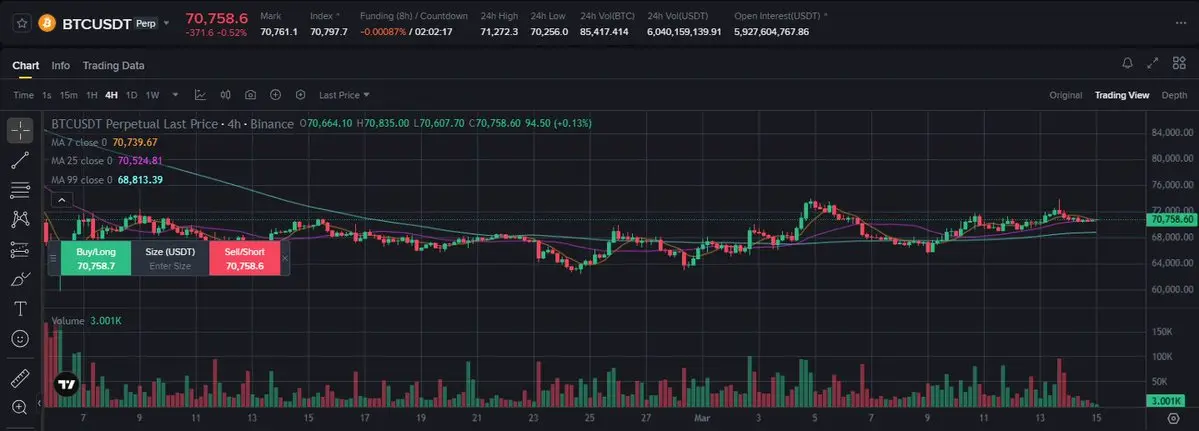Screen dimensions: 1199x431
Task: Select the 1D interval
Action: tap(132, 95)
